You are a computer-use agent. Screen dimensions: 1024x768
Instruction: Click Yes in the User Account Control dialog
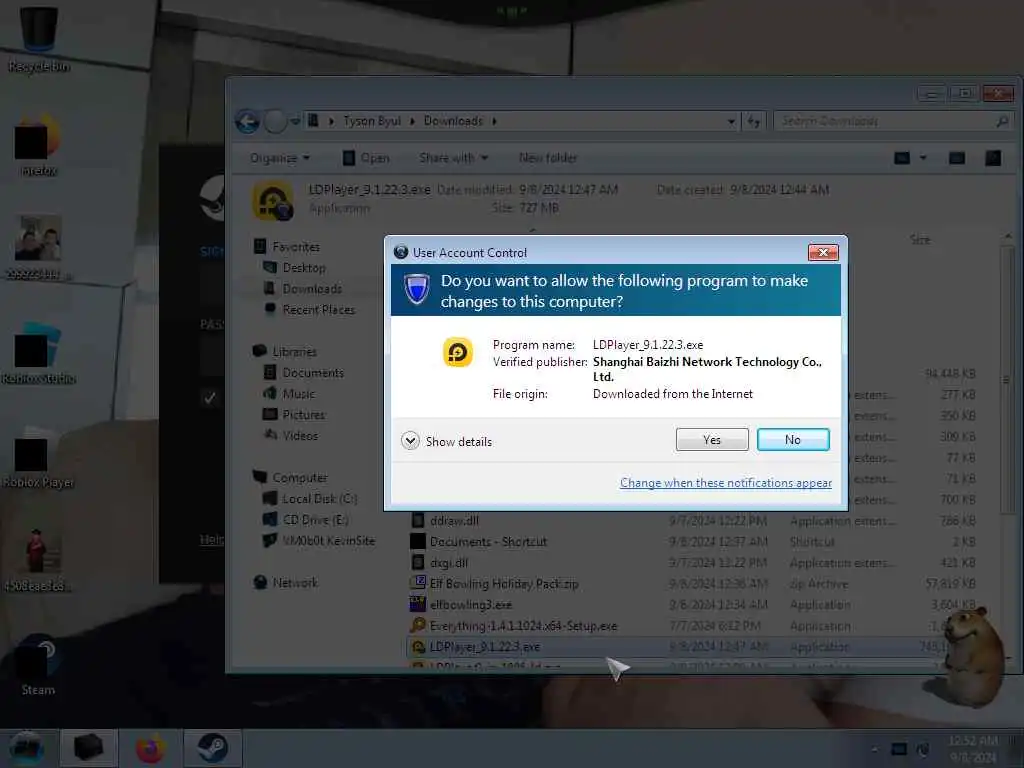(712, 440)
